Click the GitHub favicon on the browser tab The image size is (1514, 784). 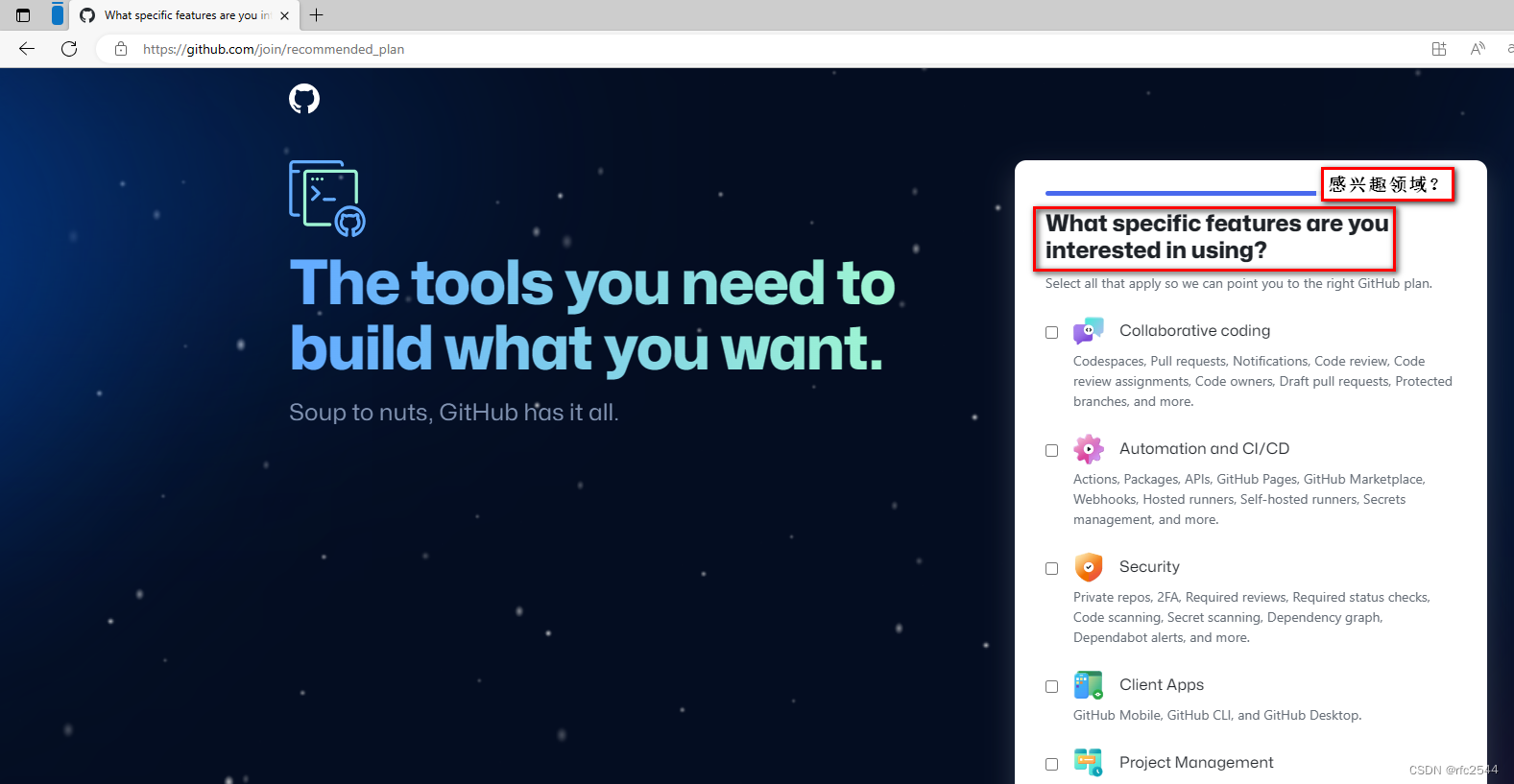point(87,15)
